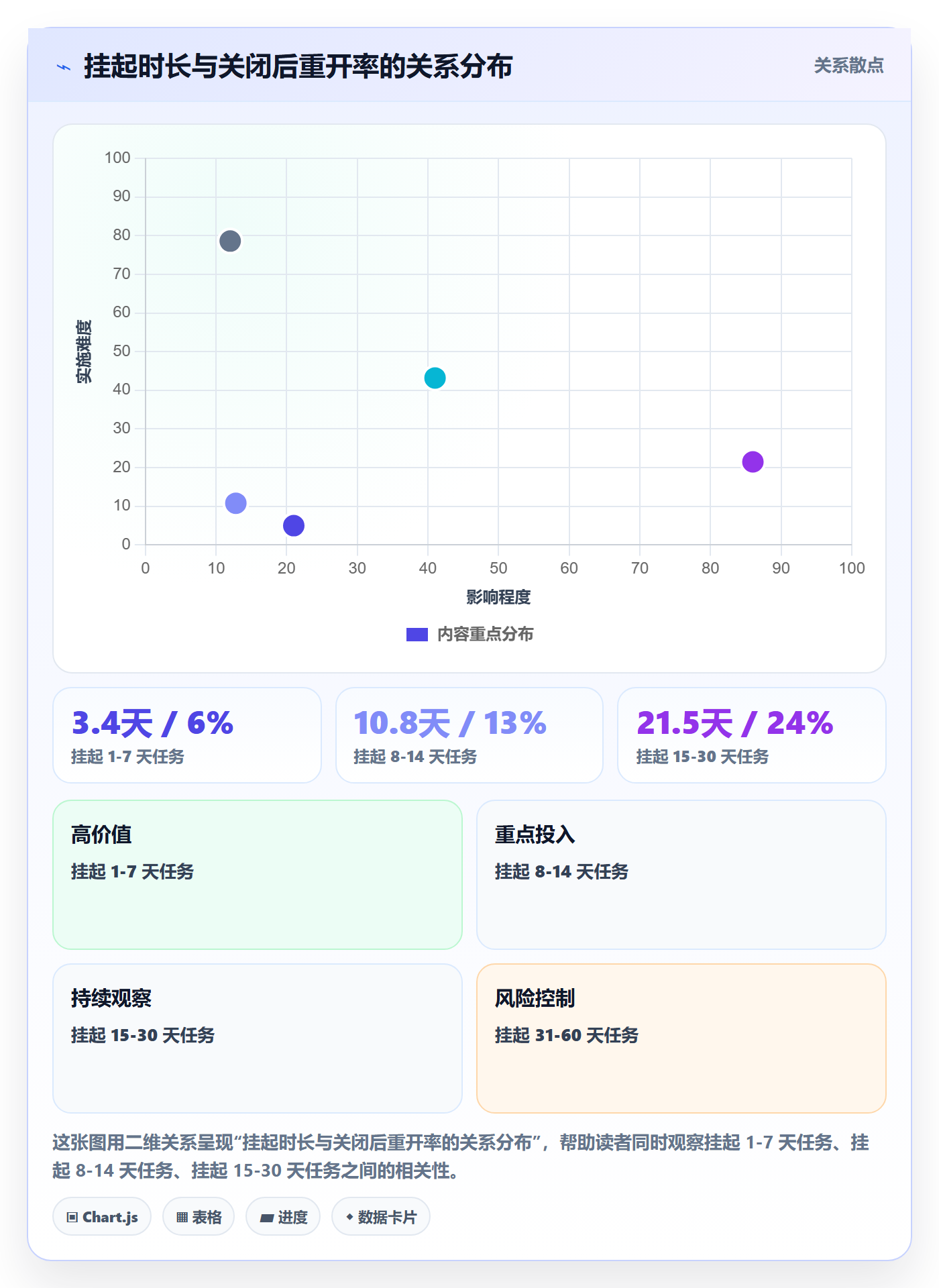Select the purple scatter point near 86

(x=753, y=462)
